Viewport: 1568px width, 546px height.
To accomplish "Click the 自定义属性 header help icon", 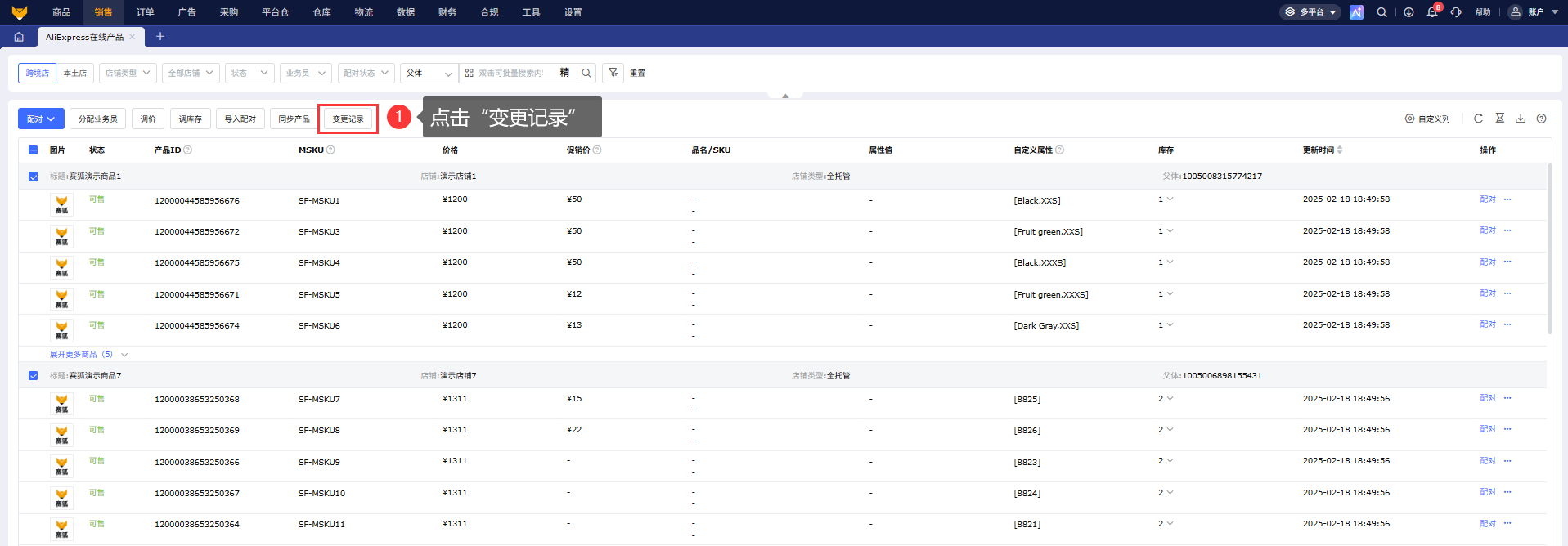I will coord(1060,150).
